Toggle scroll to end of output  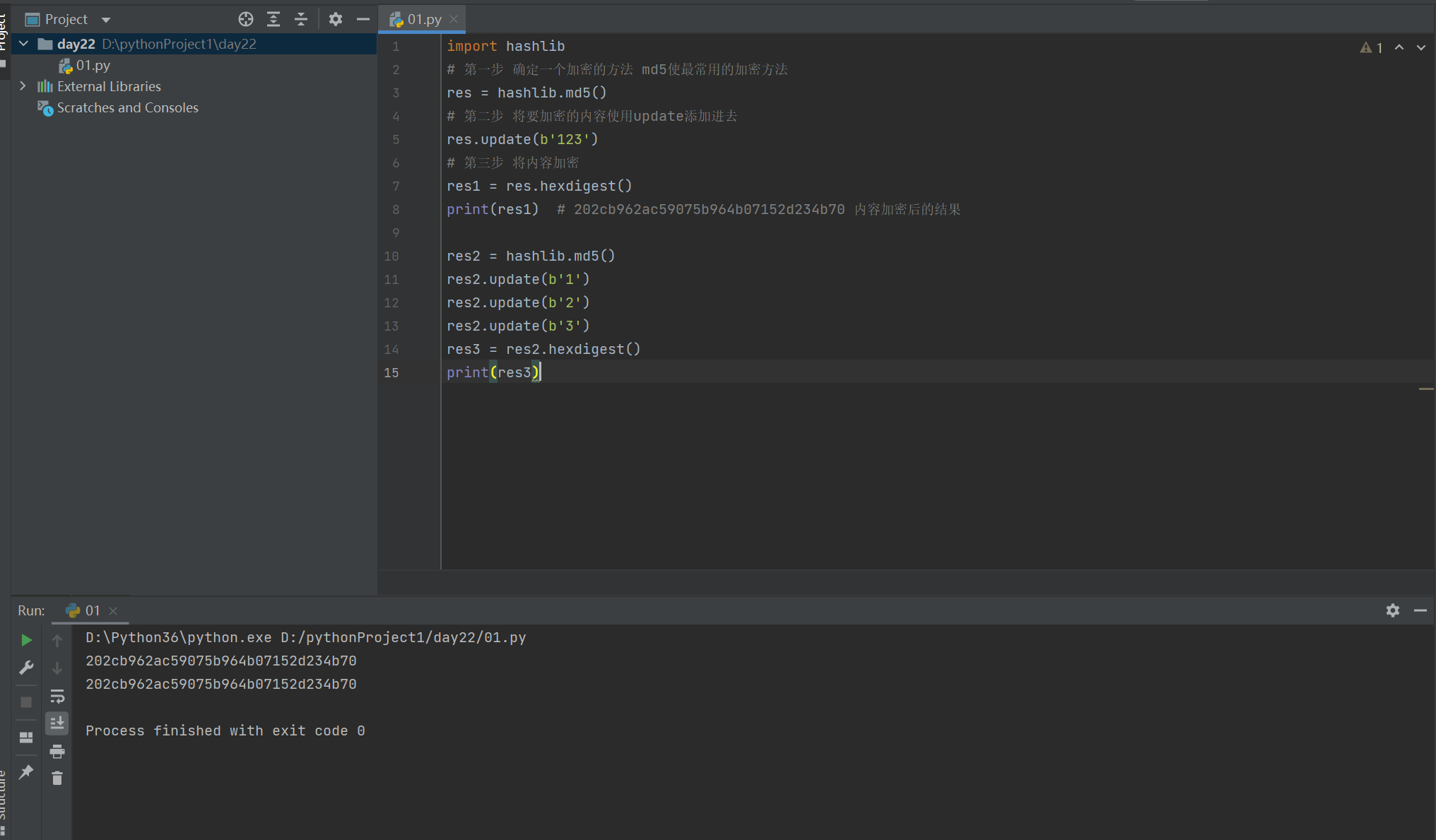click(57, 723)
